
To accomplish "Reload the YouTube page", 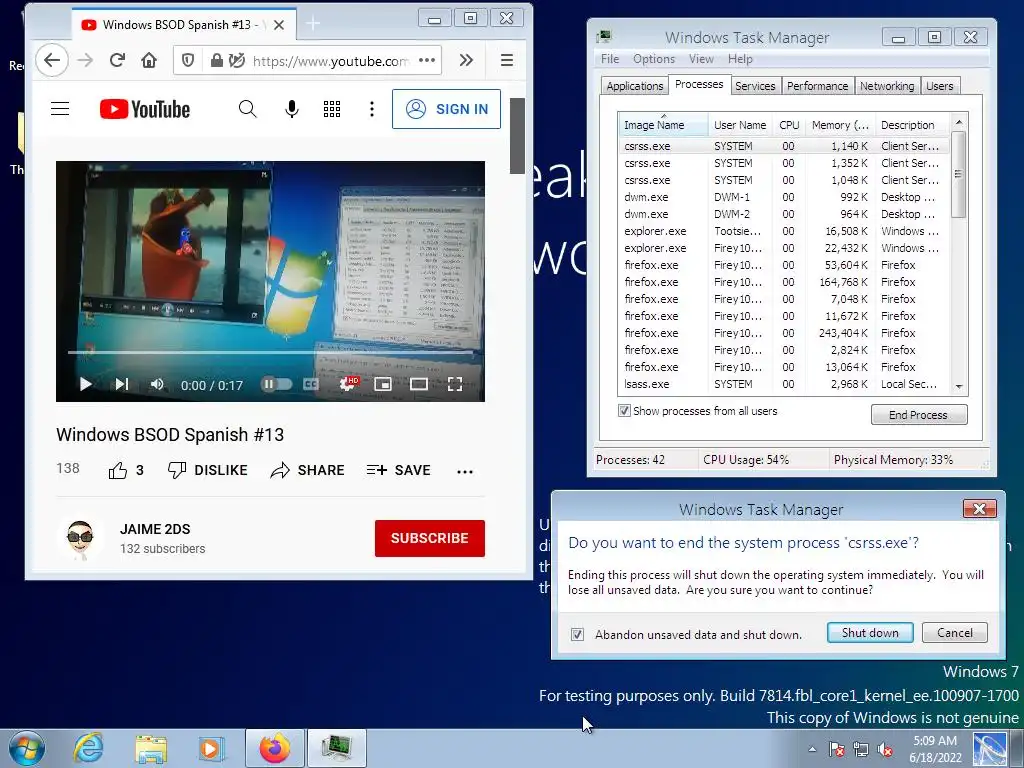I will [x=117, y=61].
